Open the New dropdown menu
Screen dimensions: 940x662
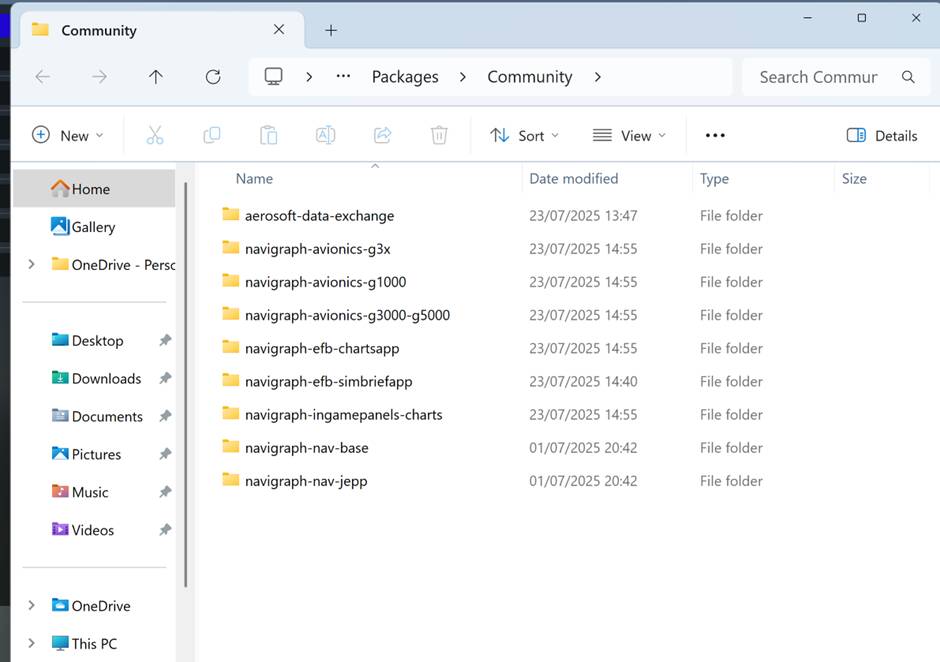(67, 136)
